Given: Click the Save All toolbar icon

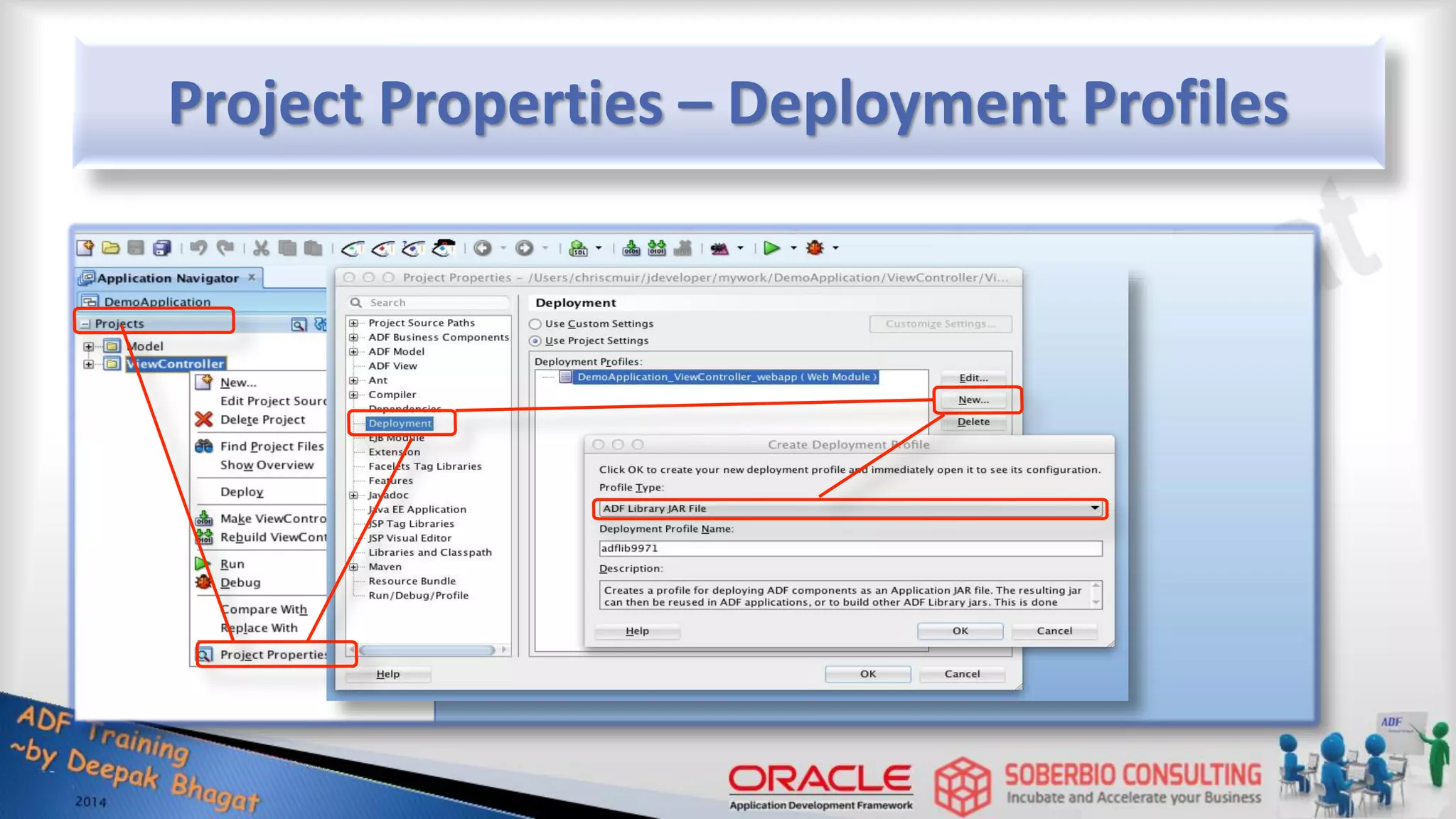Looking at the screenshot, I should pyautogui.click(x=162, y=248).
